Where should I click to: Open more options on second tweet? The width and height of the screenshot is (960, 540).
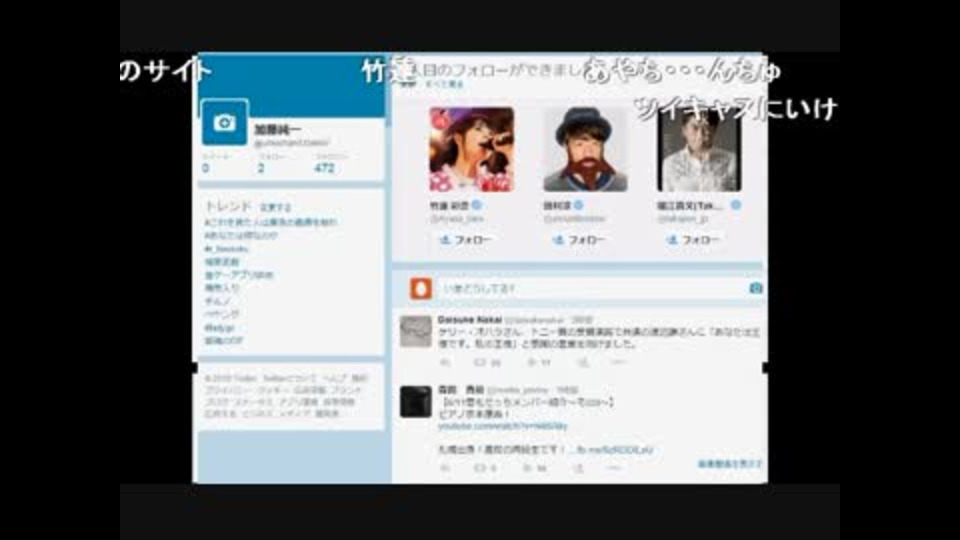[x=615, y=468]
